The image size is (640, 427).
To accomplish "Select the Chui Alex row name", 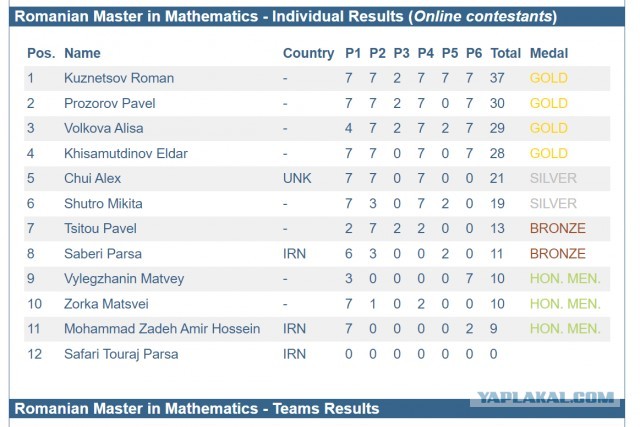I will click(92, 178).
